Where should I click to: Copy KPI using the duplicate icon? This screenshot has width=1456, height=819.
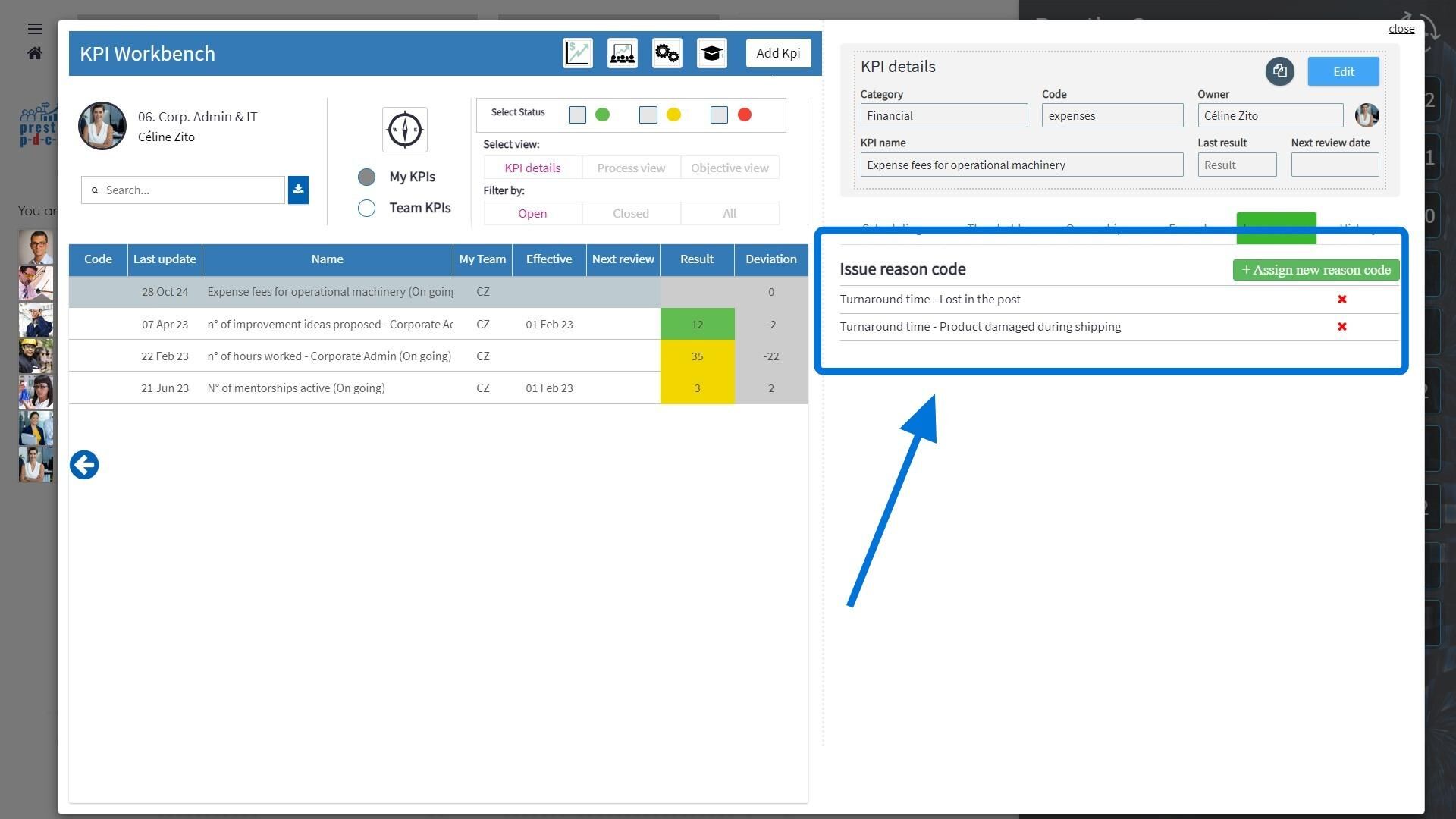pyautogui.click(x=1279, y=71)
